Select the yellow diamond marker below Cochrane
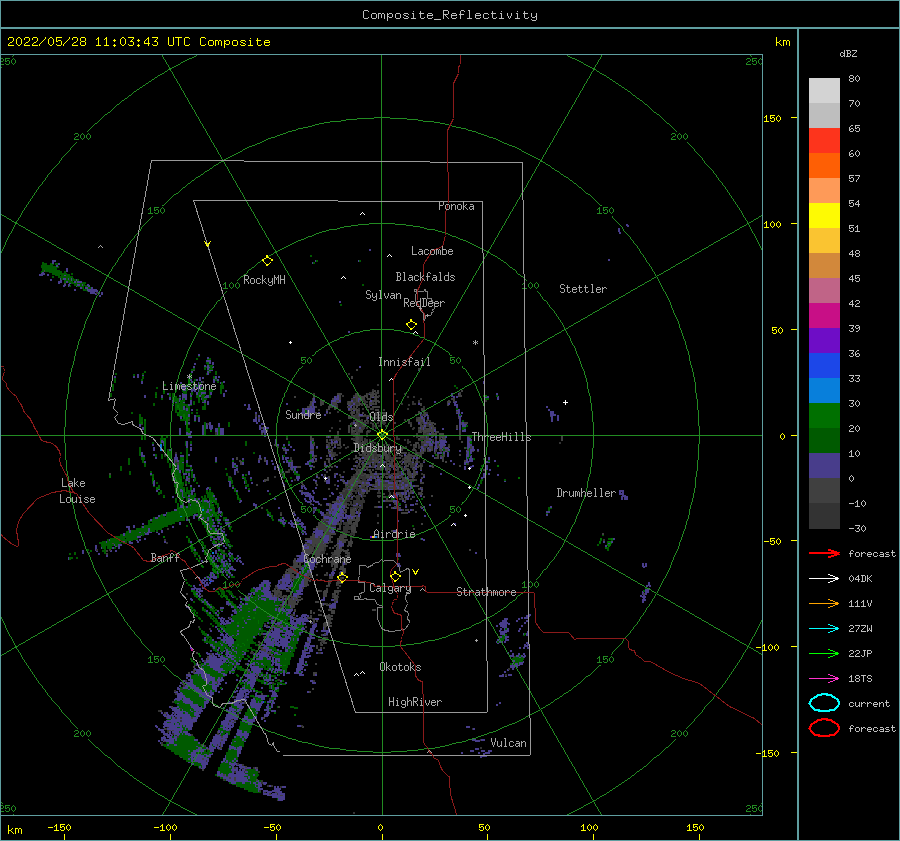The width and height of the screenshot is (900, 841). (342, 577)
